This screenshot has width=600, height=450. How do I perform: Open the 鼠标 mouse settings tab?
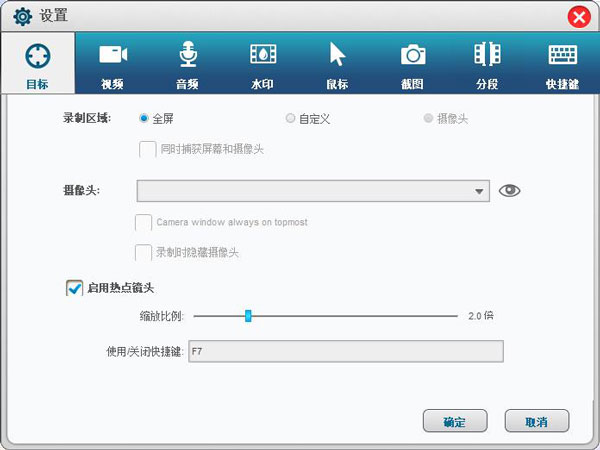pos(338,64)
